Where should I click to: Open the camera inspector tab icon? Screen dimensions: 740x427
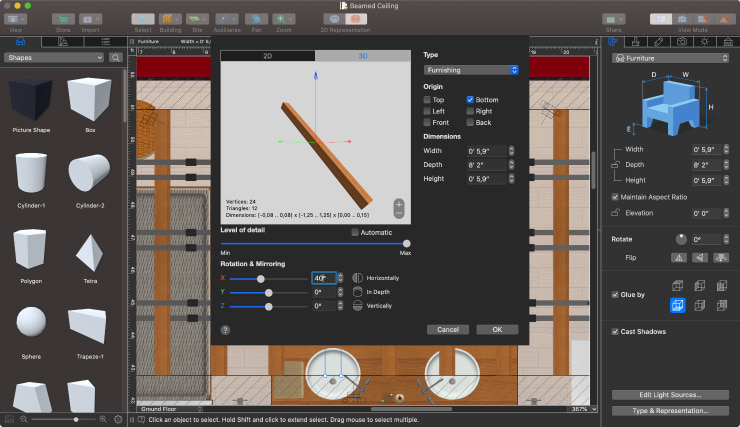pyautogui.click(x=682, y=42)
